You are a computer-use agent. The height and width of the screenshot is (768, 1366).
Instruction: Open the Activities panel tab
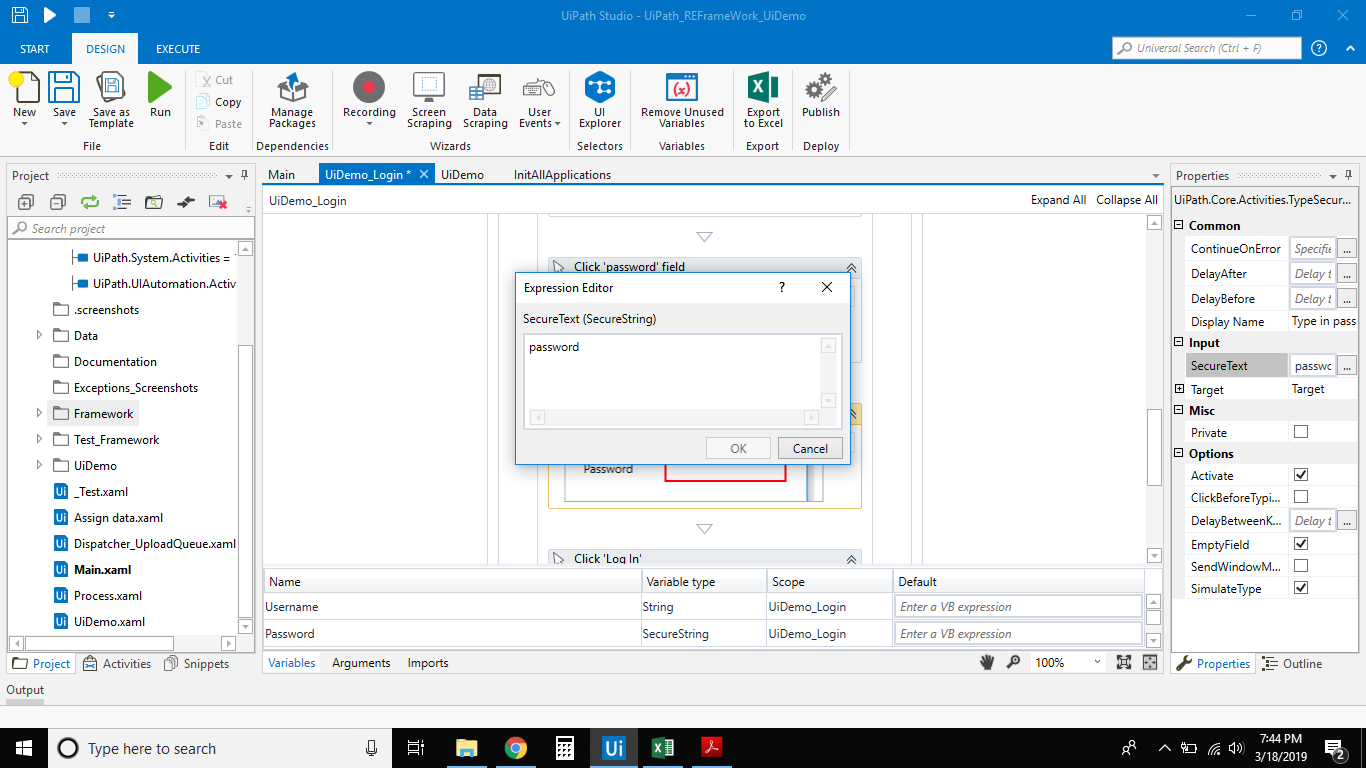[117, 663]
